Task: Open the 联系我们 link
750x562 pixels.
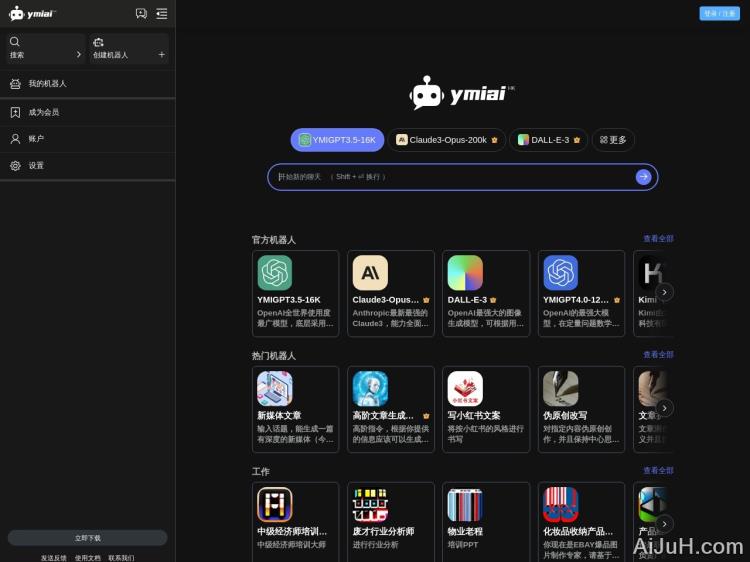Action: (121, 558)
